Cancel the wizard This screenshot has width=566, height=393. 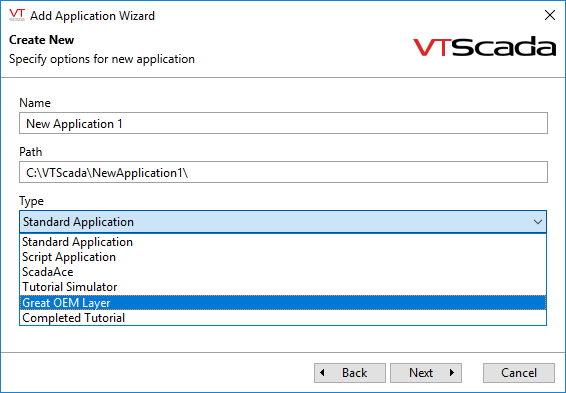[519, 373]
